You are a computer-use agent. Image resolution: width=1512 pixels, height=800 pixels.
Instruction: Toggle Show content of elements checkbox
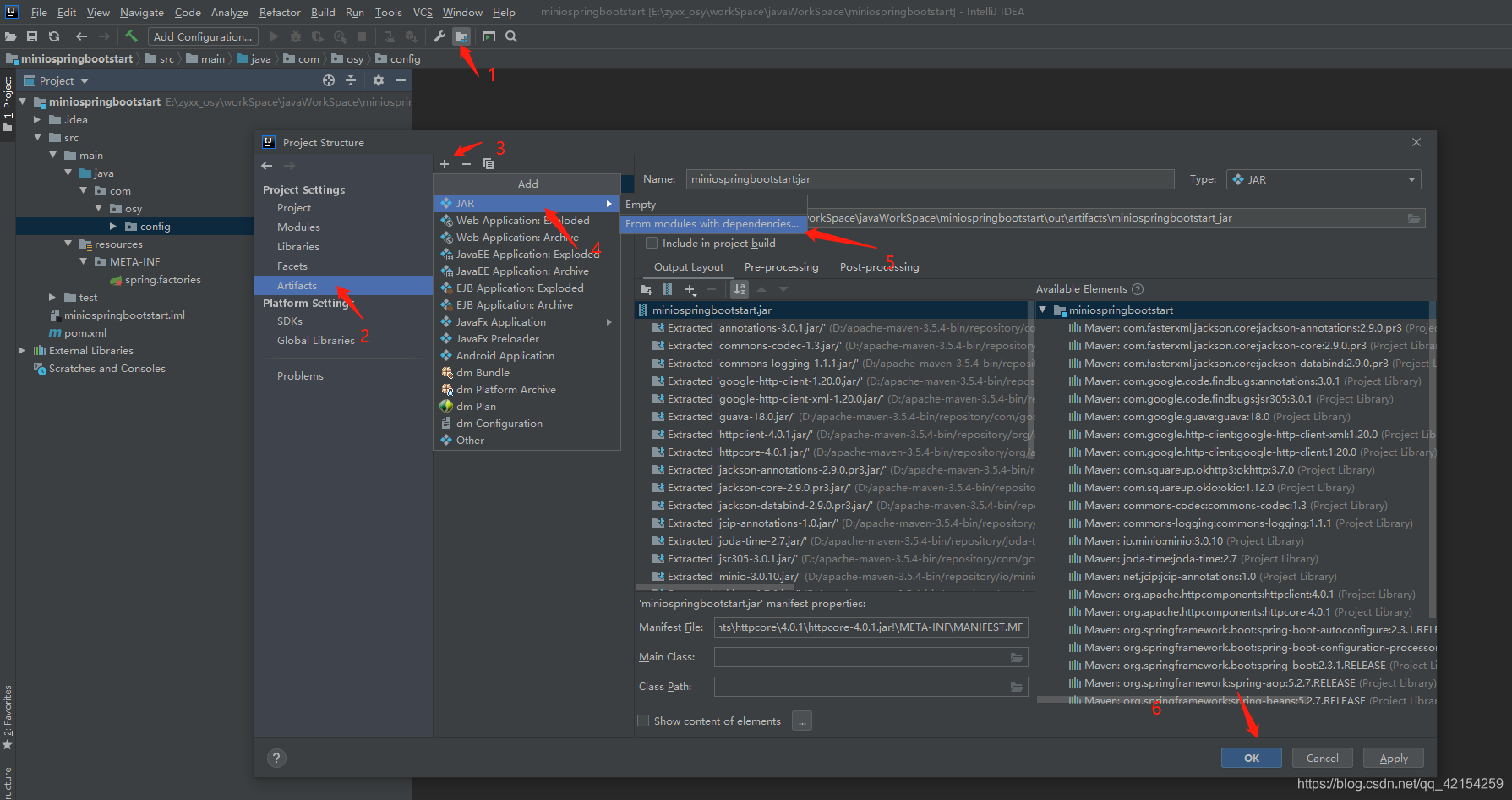643,721
